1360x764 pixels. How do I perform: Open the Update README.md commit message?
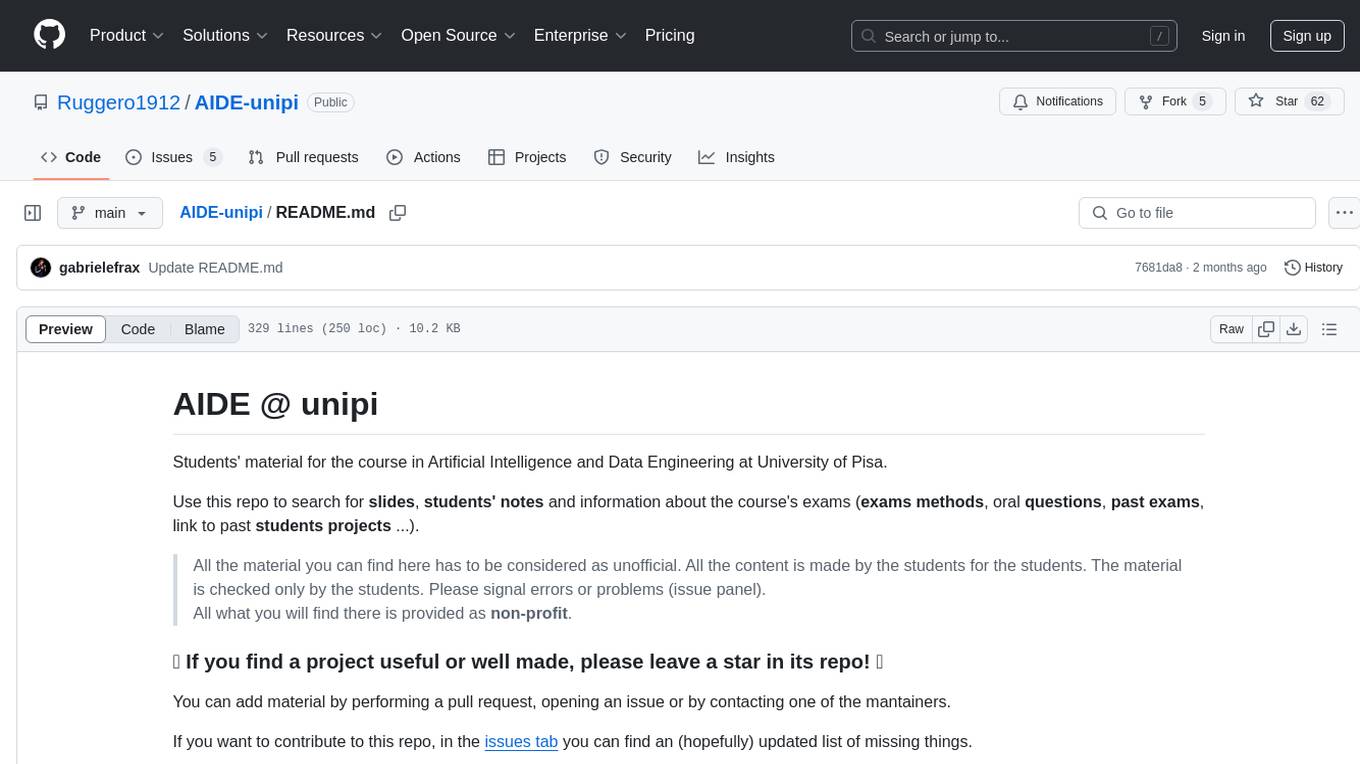pyautogui.click(x=215, y=268)
